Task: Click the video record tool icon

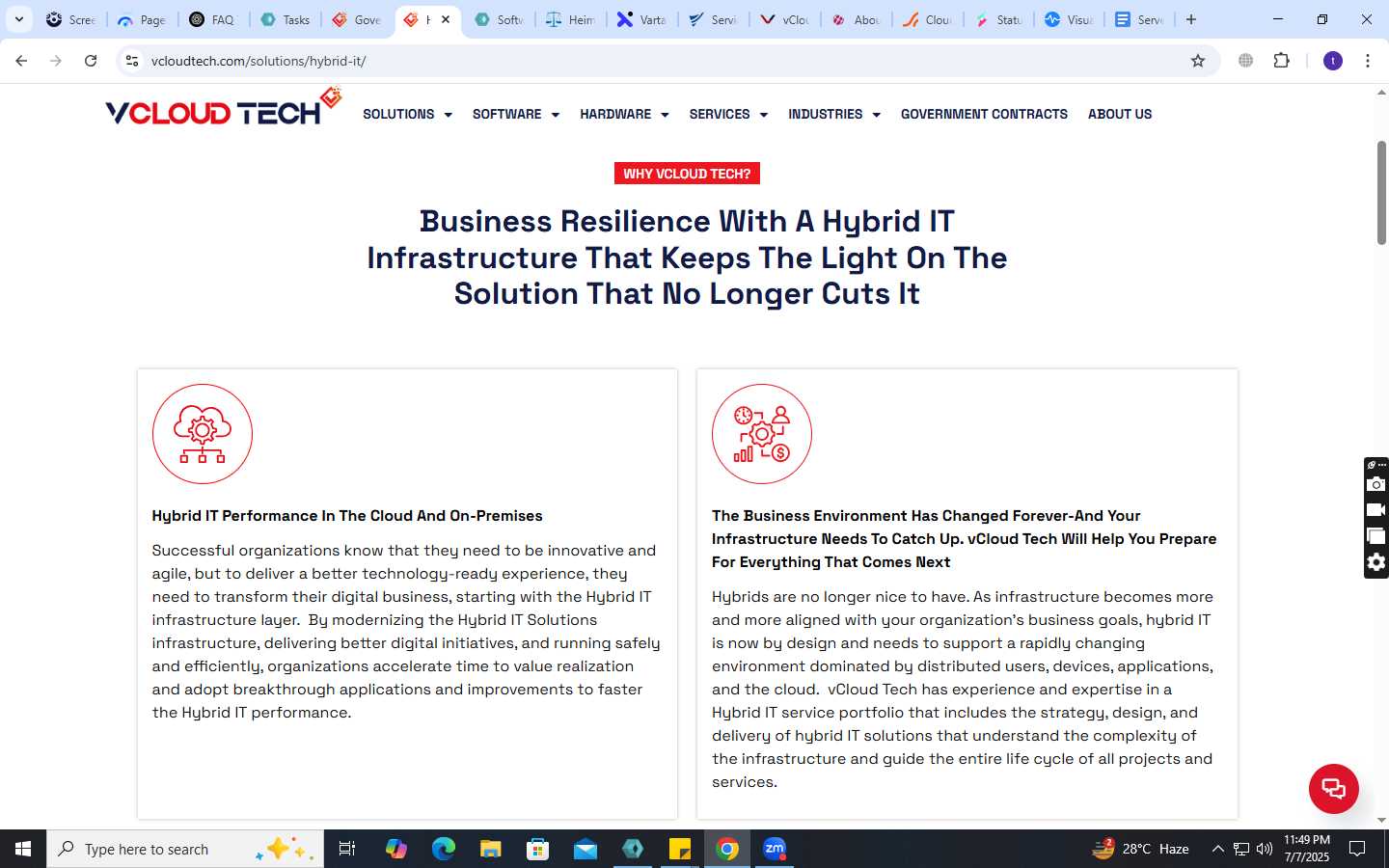Action: pos(1376,510)
